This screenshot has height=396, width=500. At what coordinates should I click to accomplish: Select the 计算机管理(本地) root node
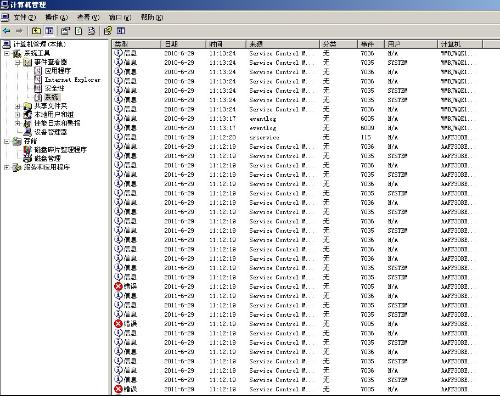point(39,44)
